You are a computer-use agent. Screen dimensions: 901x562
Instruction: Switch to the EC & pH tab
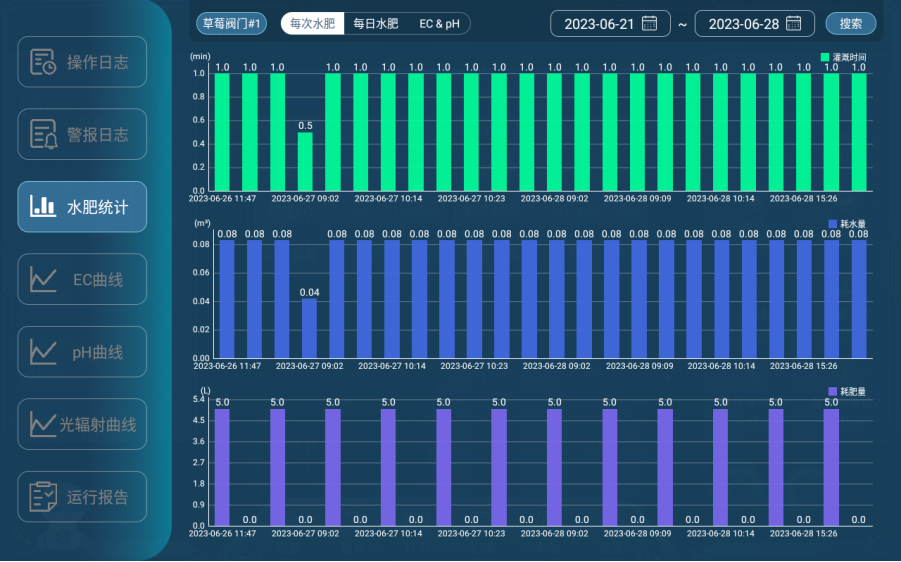439,24
